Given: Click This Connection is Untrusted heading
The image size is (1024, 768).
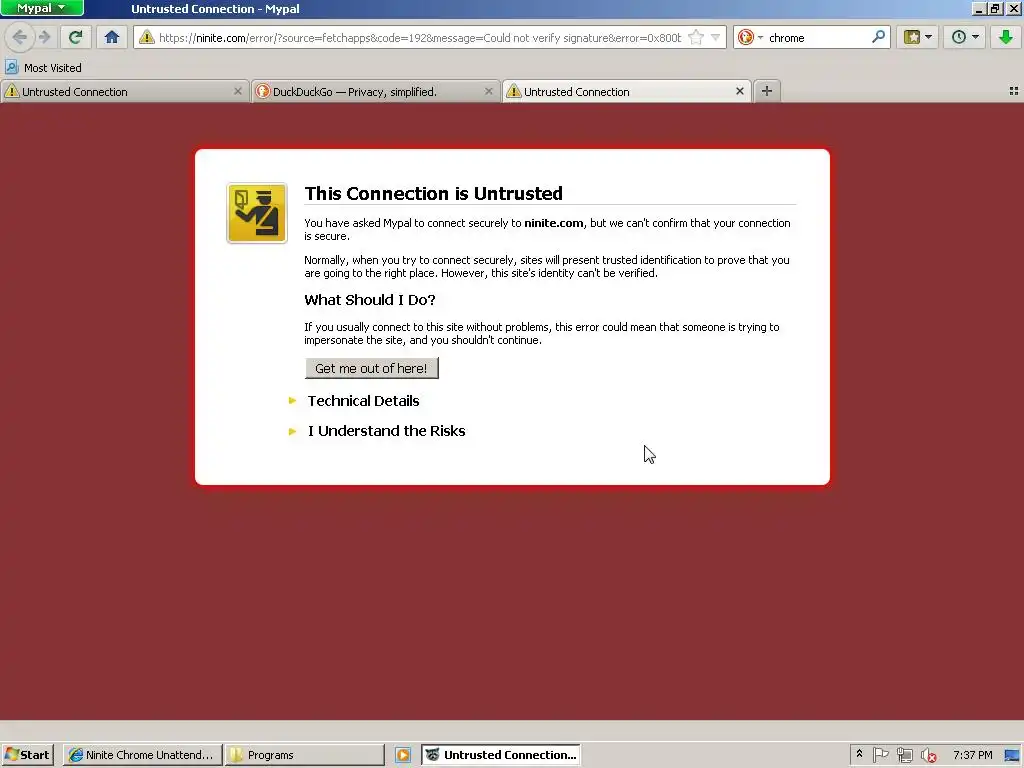Looking at the screenshot, I should point(434,193).
